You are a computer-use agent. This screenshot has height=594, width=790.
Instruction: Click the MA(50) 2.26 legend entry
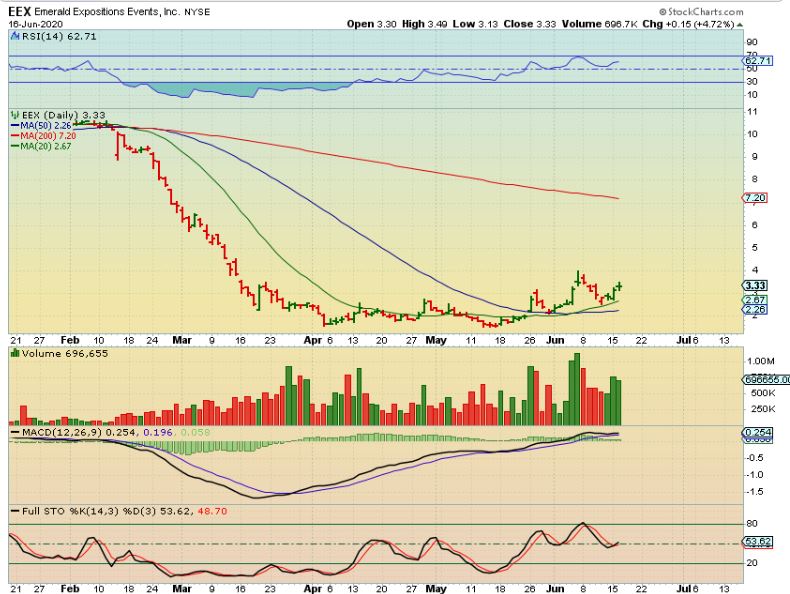tap(45, 125)
